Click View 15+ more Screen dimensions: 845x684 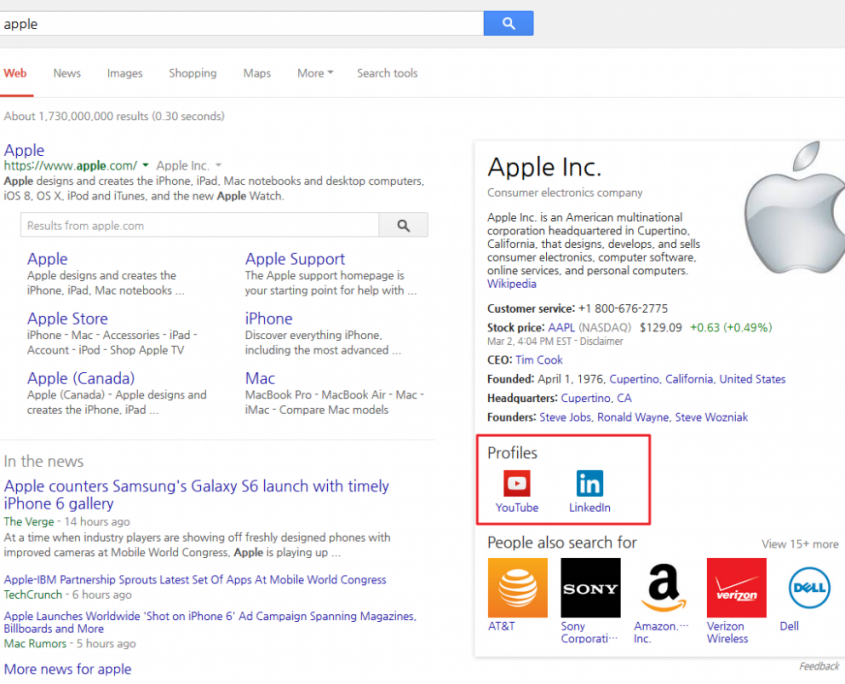pos(800,544)
